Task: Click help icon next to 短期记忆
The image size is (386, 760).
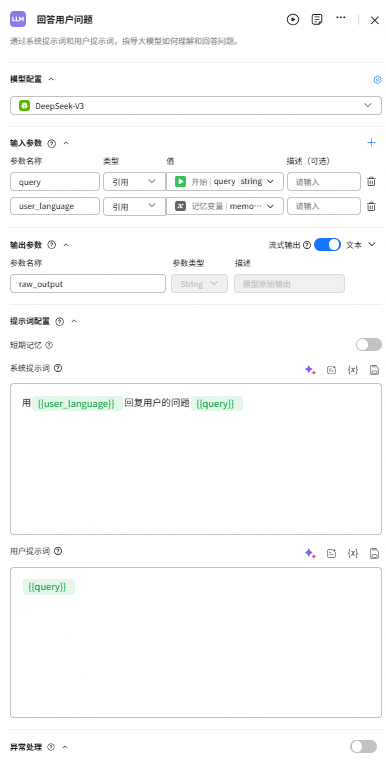Action: 48,346
